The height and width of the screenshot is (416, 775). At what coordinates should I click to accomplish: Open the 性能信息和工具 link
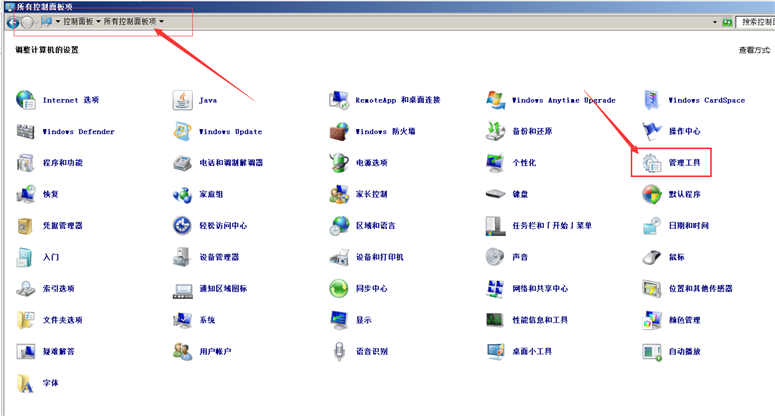click(x=540, y=320)
